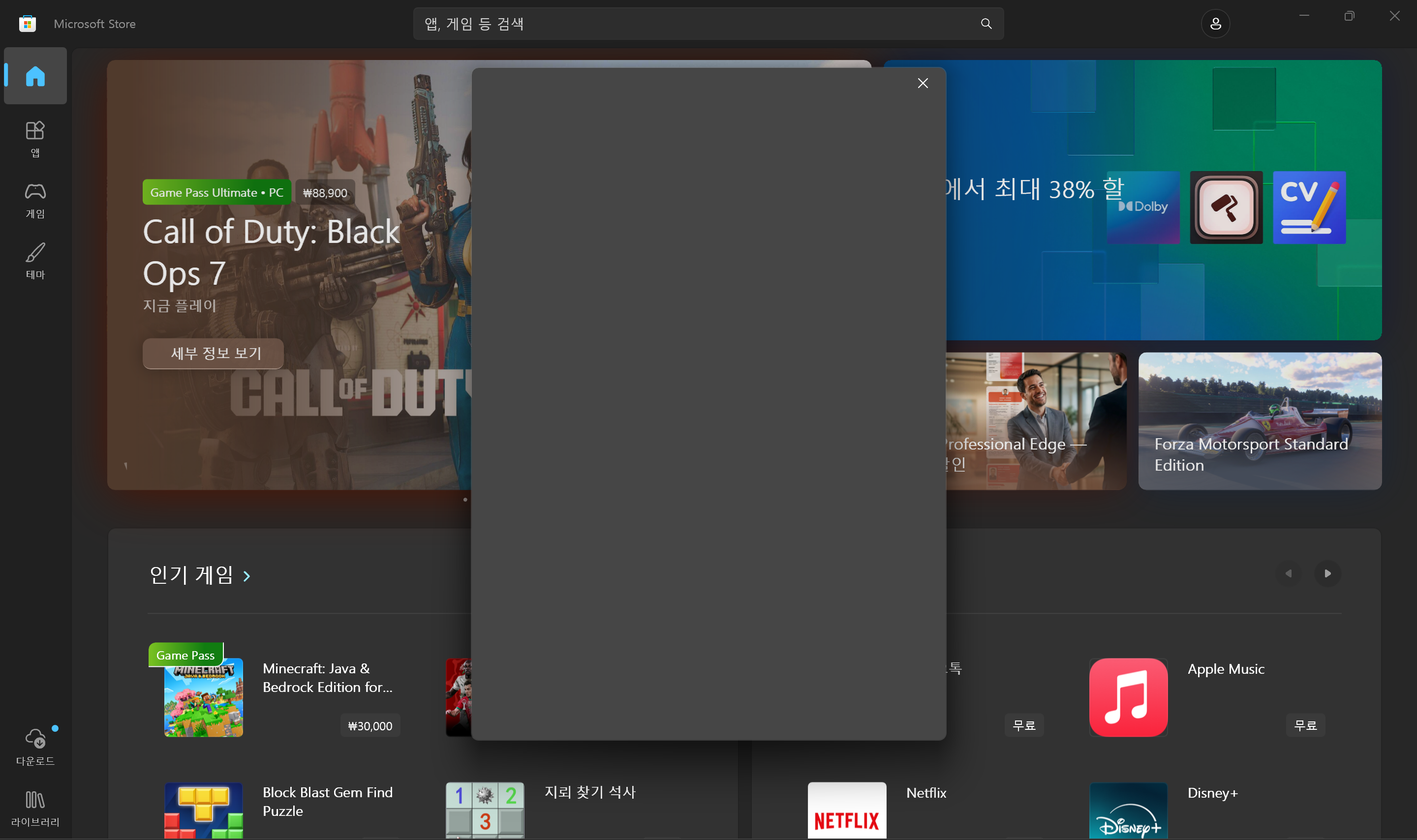This screenshot has width=1417, height=840.
Task: Go to next page of app list
Action: 1327,573
